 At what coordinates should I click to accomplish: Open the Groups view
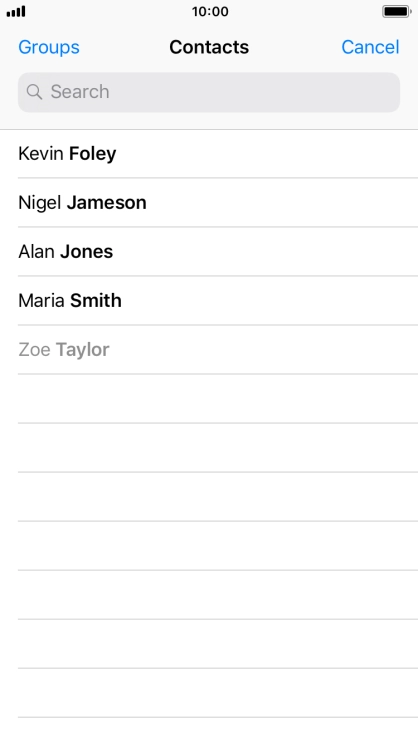pos(49,47)
